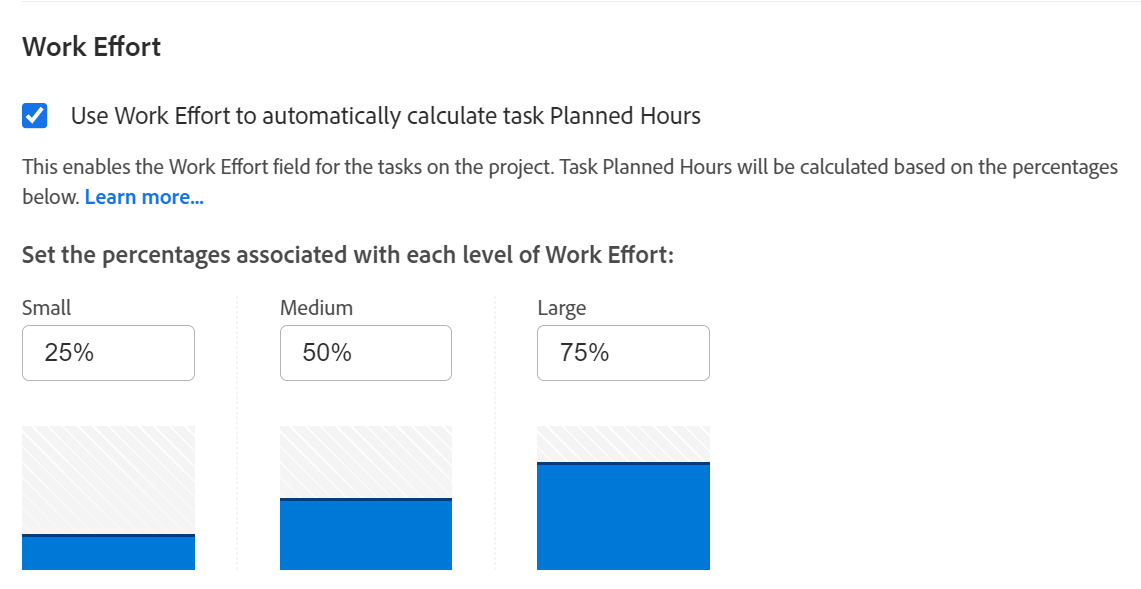Click the blue filled portion of the Small bar
Screen dimensions: 1141x589
point(108,554)
